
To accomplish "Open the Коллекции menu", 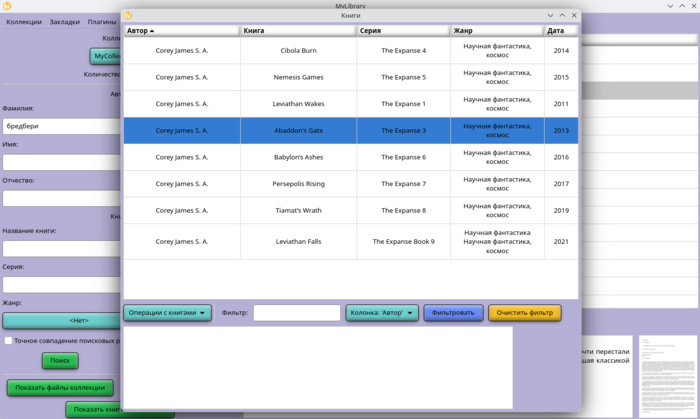I will tap(24, 22).
